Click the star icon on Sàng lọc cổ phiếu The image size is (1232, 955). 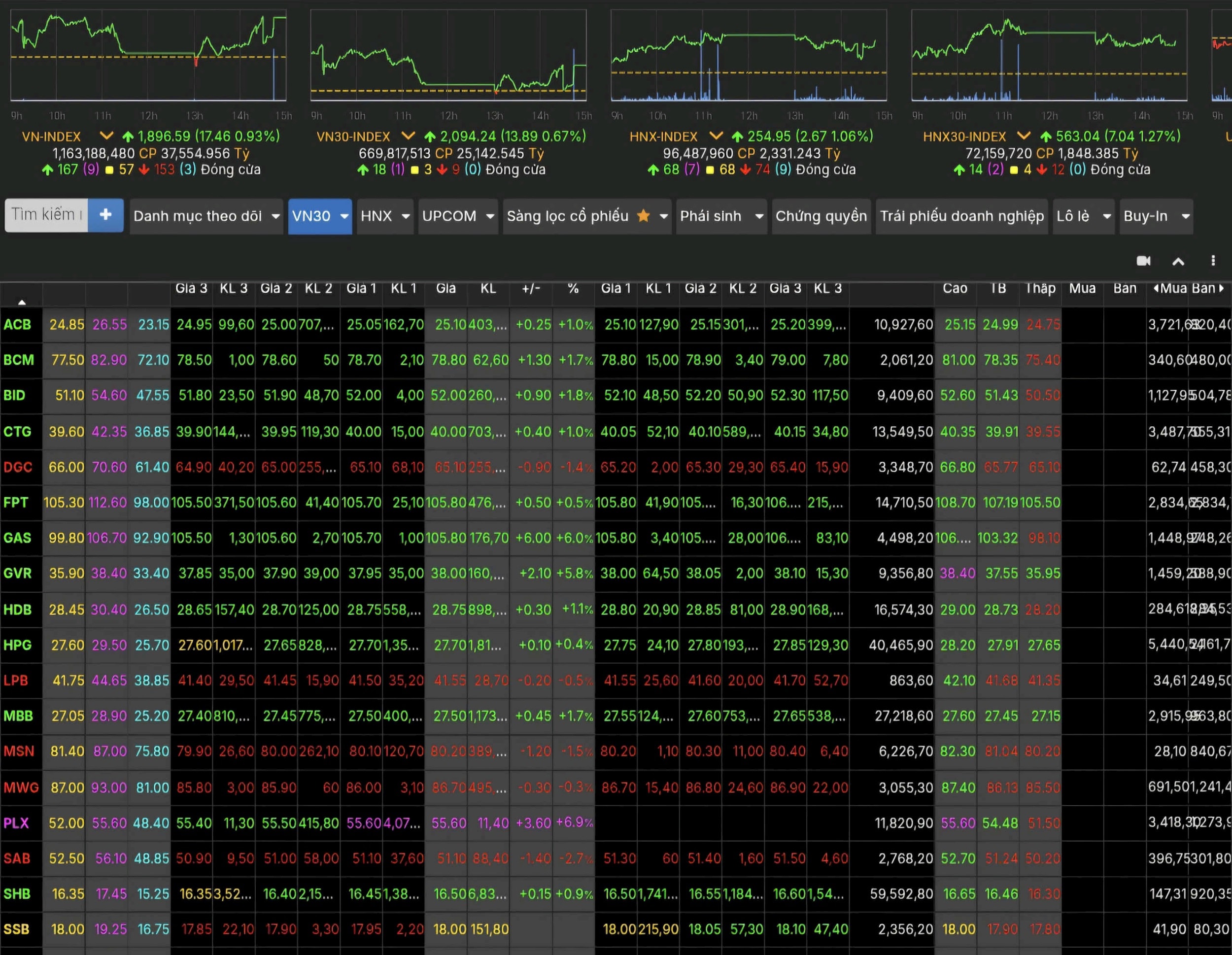coord(643,215)
